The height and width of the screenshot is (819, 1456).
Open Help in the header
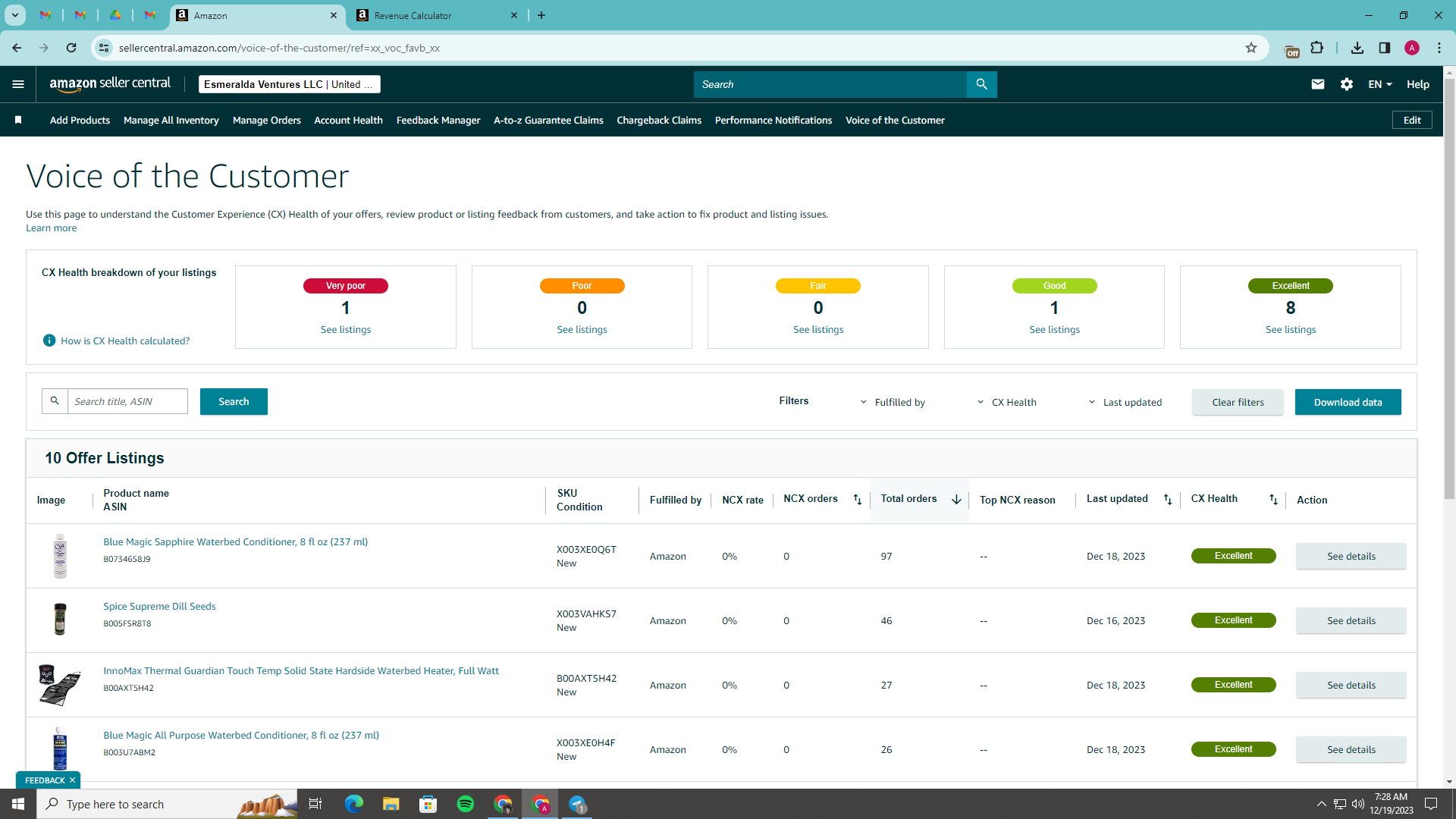pos(1417,84)
